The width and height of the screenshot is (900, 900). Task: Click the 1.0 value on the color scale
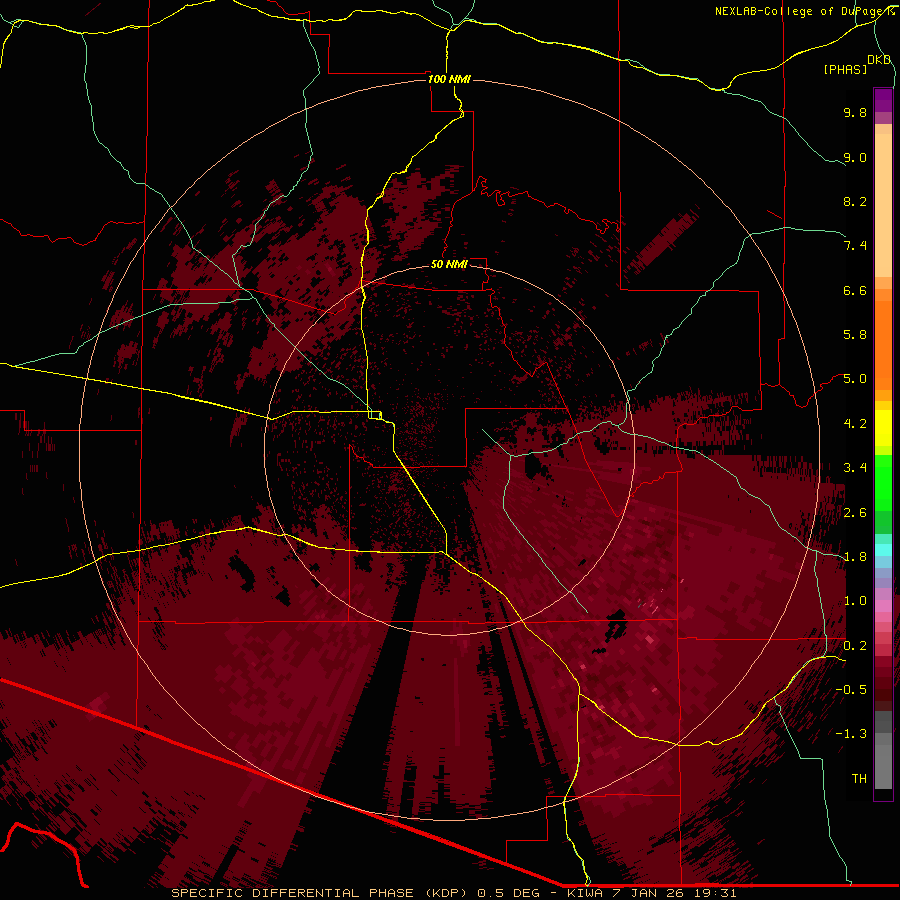[x=855, y=601]
